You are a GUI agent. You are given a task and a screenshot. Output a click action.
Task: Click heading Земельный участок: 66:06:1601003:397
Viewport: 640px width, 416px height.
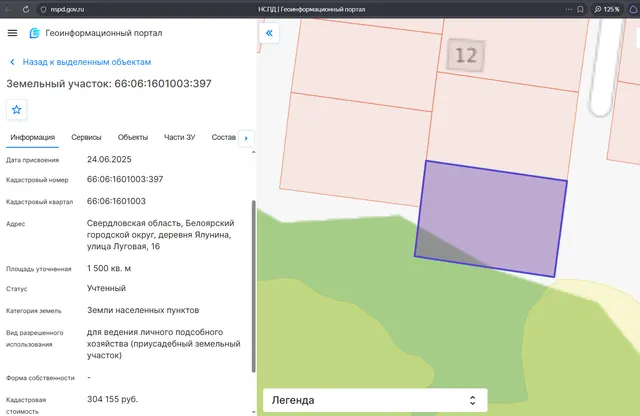pyautogui.click(x=109, y=84)
